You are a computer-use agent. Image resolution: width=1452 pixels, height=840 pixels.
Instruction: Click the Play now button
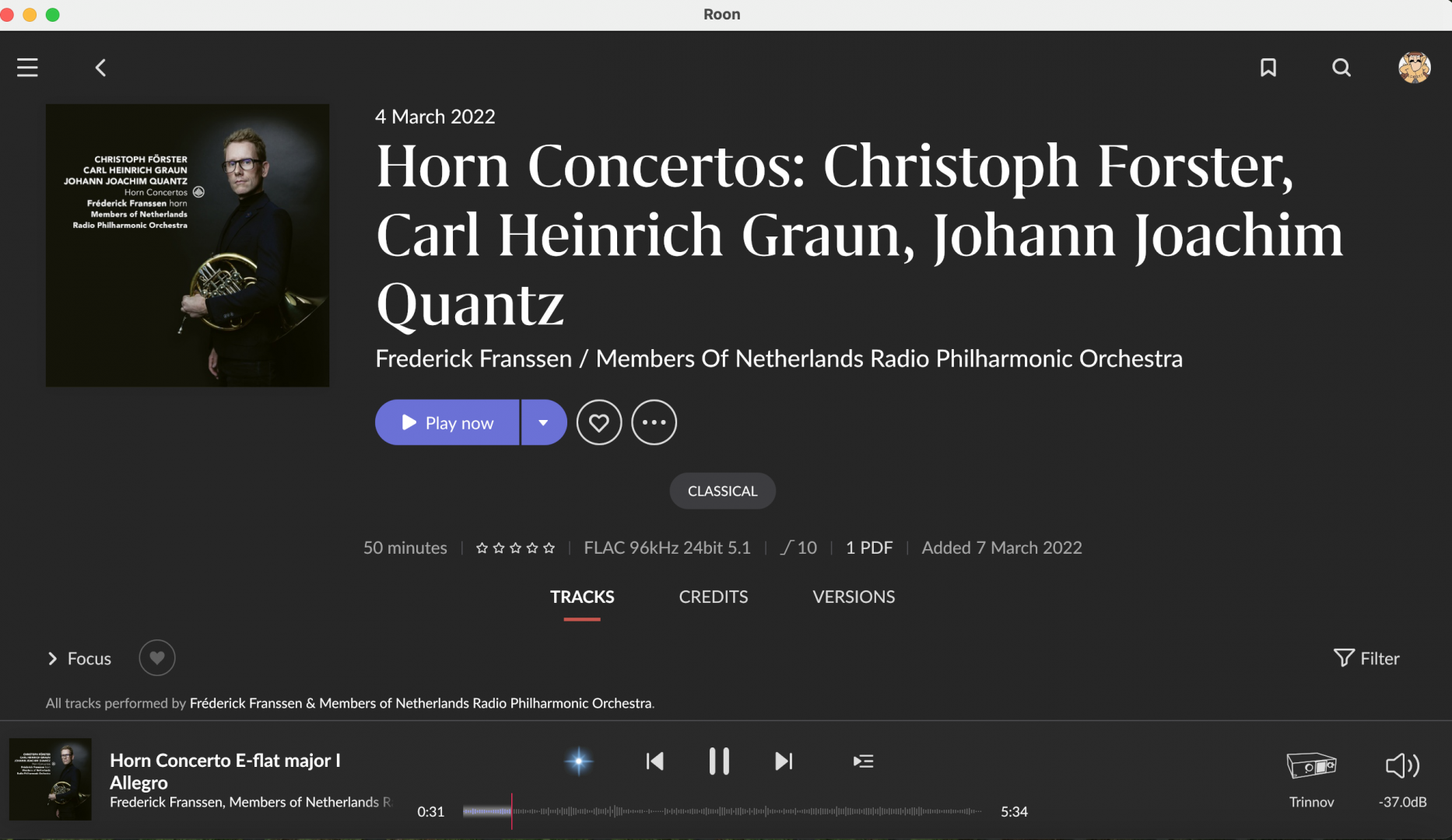pyautogui.click(x=447, y=422)
